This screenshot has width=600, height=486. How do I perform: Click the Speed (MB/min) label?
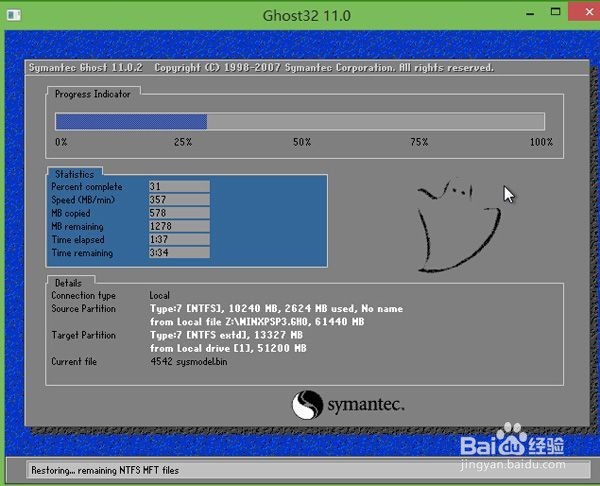pyautogui.click(x=83, y=200)
